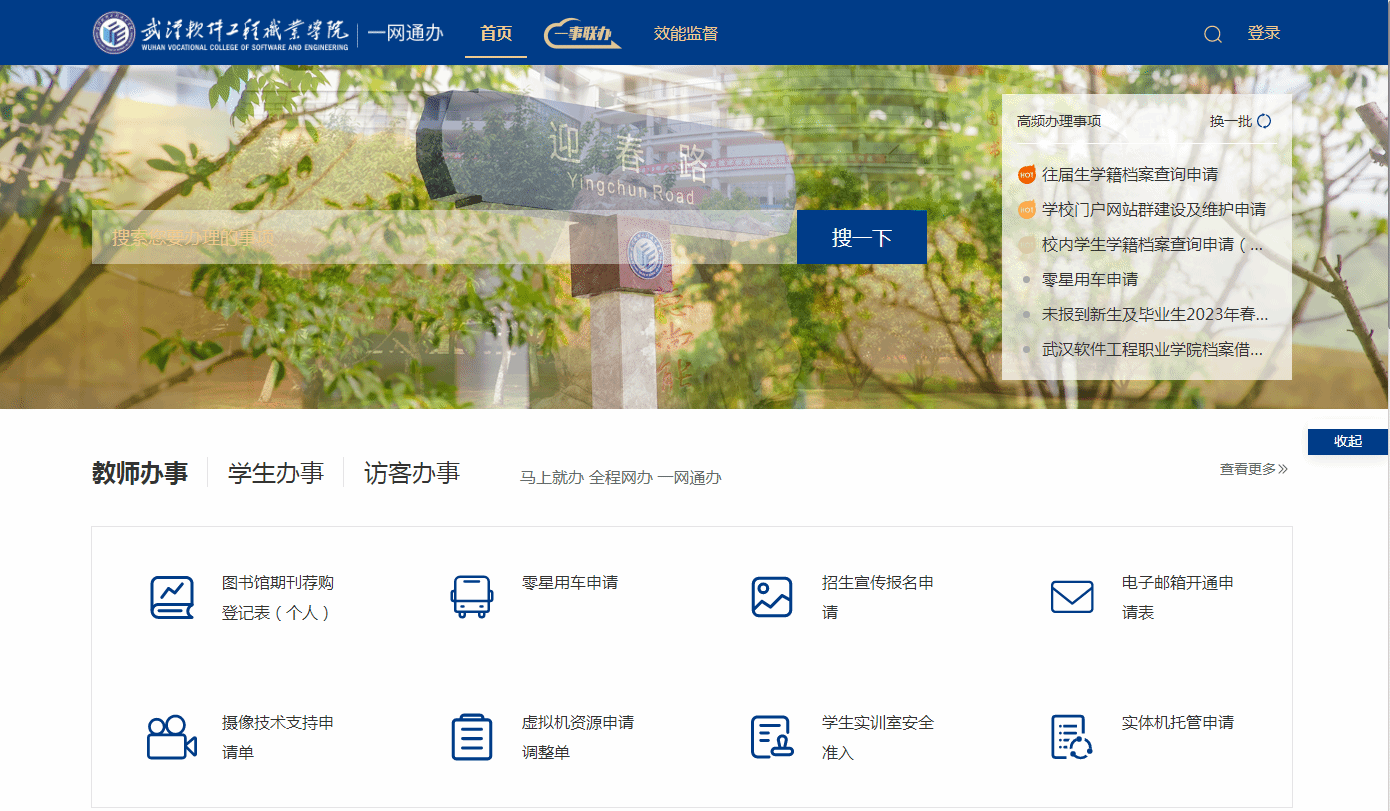Refresh the list with 换一批

1240,121
